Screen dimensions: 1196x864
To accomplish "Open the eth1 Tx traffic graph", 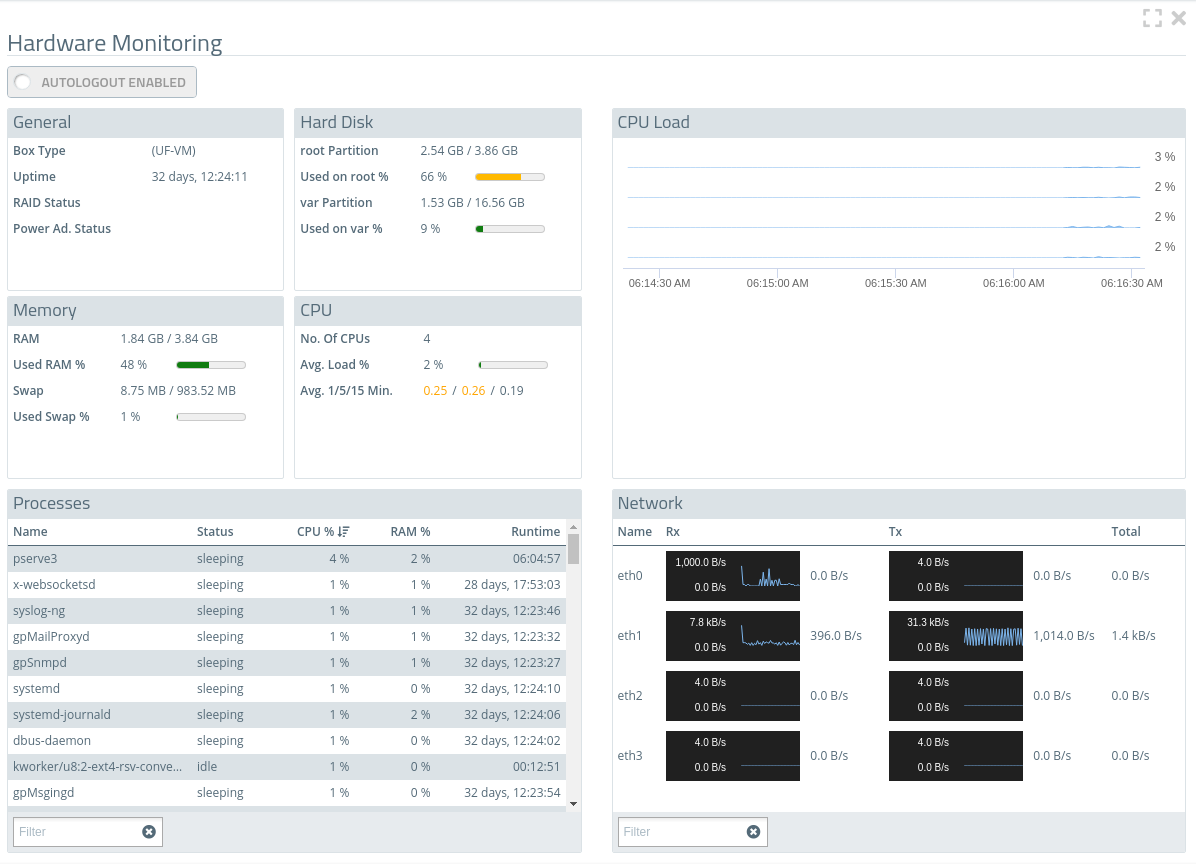I will pyautogui.click(x=955, y=636).
